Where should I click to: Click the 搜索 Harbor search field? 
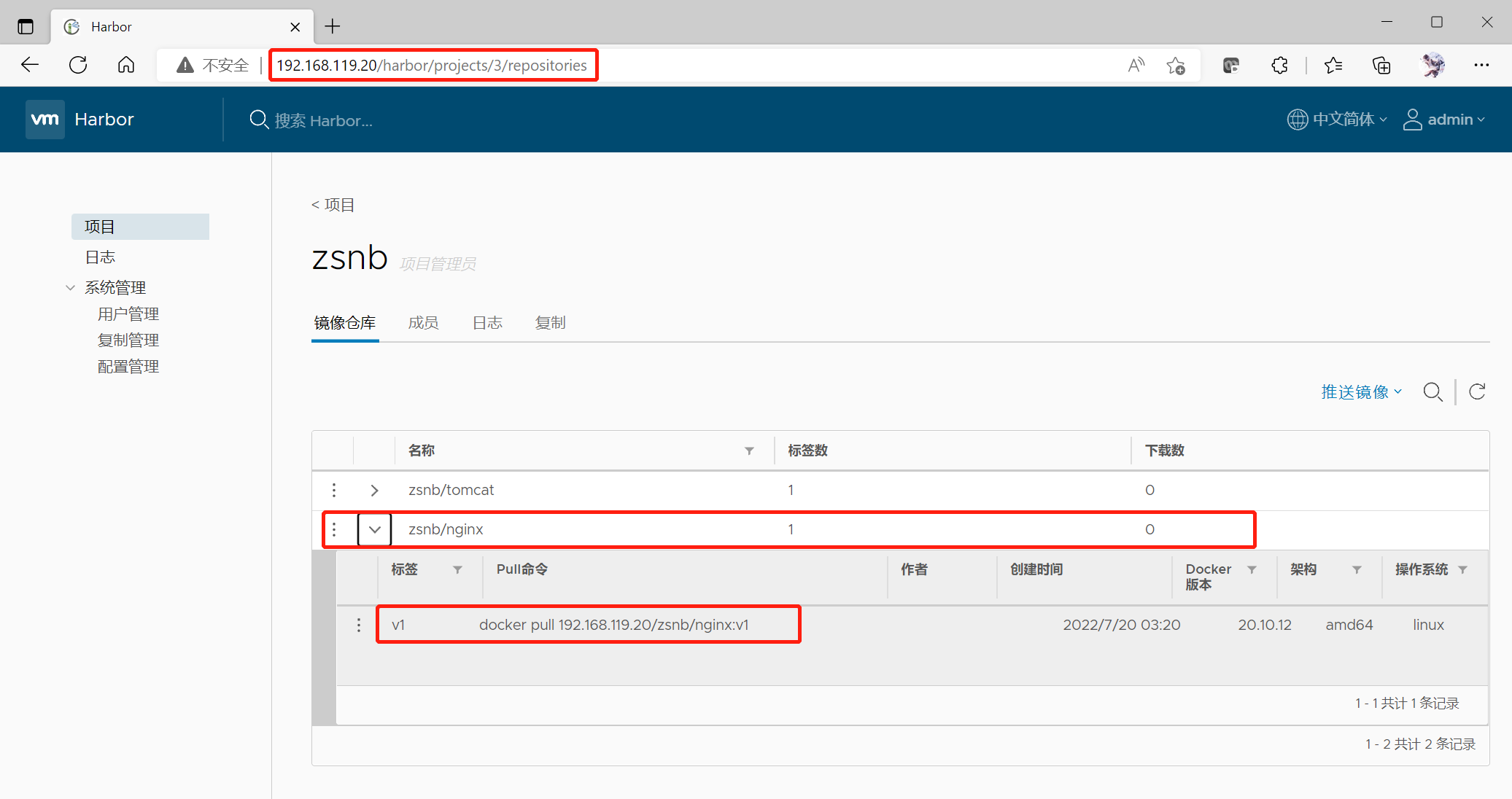[x=323, y=120]
